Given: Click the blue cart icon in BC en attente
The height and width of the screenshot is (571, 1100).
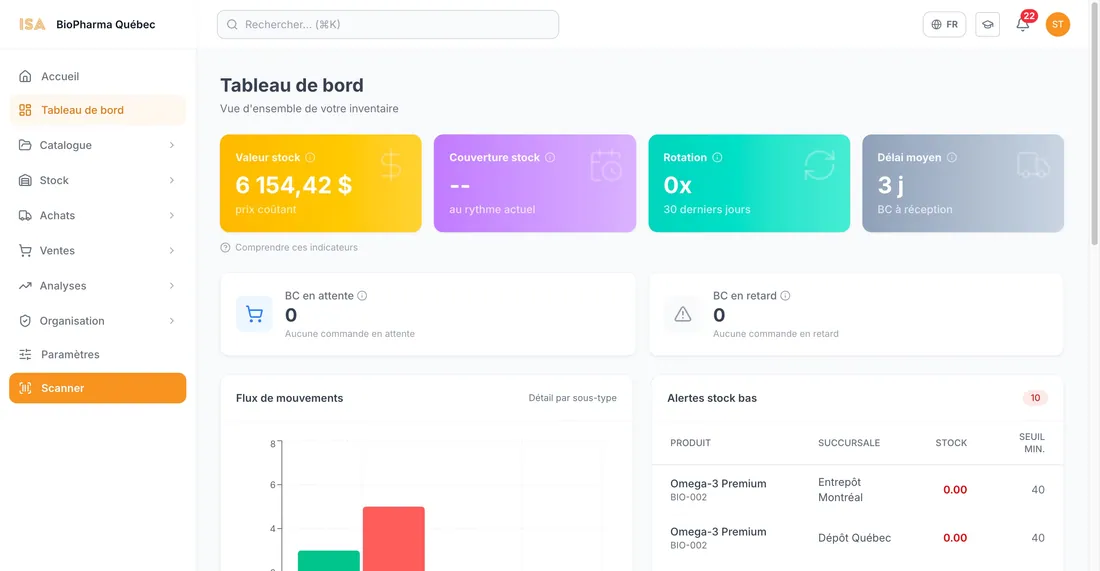Looking at the screenshot, I should coord(254,314).
